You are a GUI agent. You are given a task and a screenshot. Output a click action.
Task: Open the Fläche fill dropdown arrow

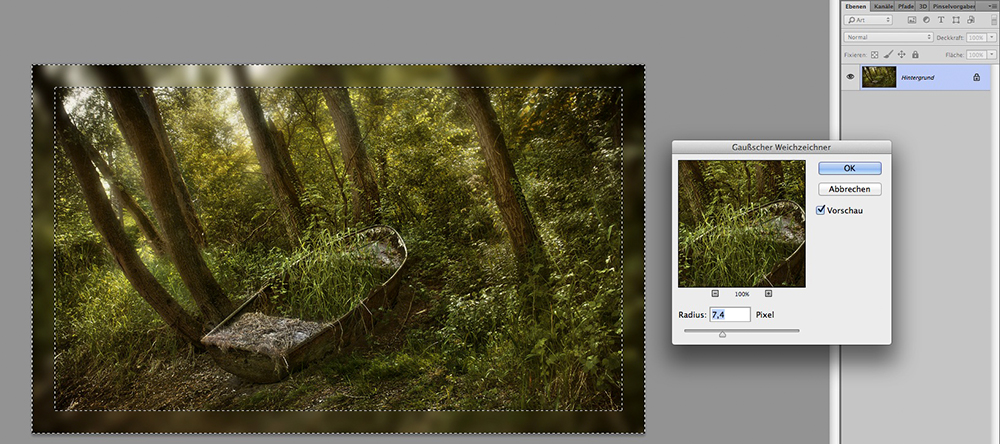pos(992,55)
